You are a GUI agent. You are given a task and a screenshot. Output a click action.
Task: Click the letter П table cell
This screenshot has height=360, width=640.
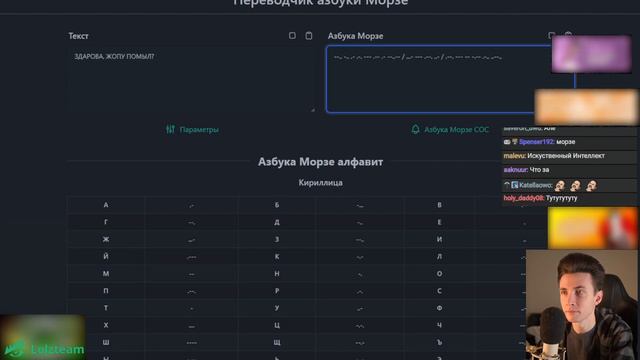coord(106,291)
